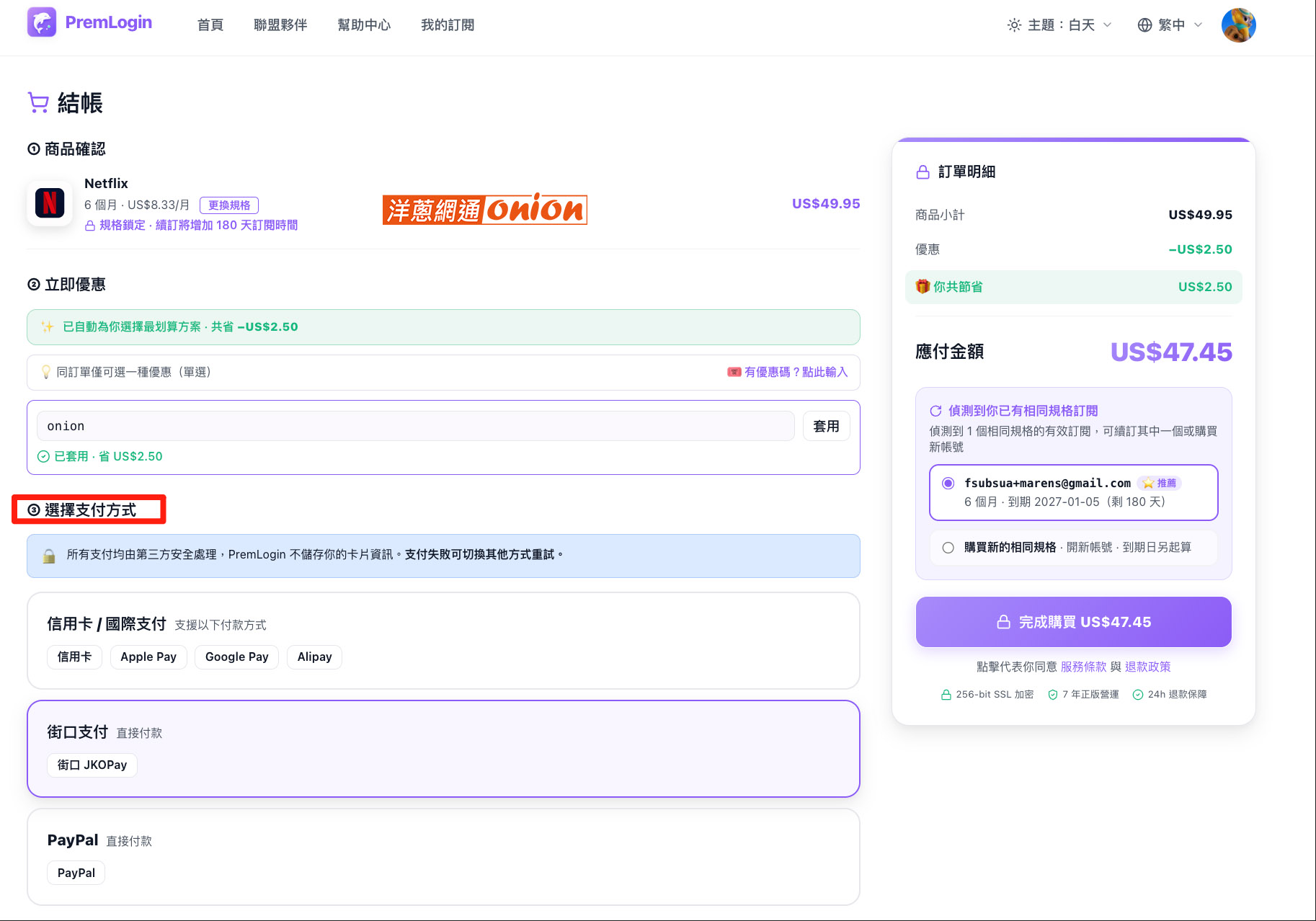Image resolution: width=1316 pixels, height=921 pixels.
Task: Click the coupon ticket icon
Action: (x=734, y=372)
